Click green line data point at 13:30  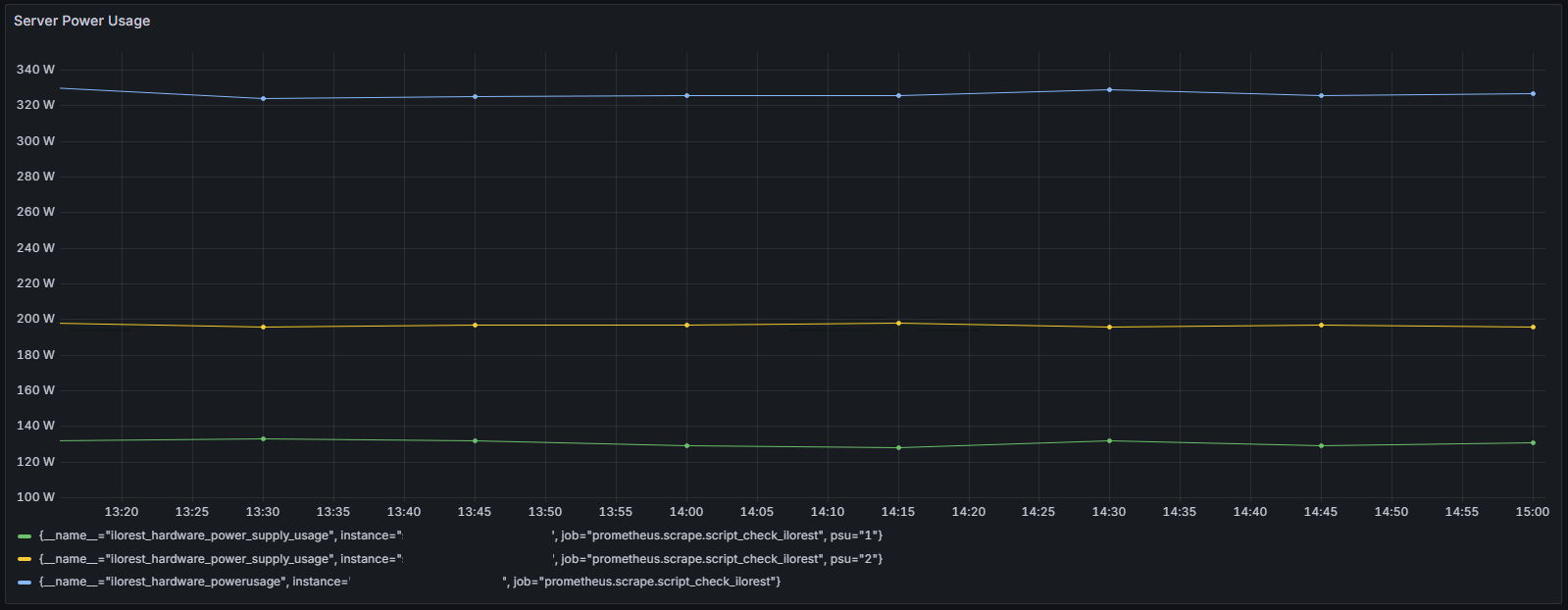coord(263,439)
